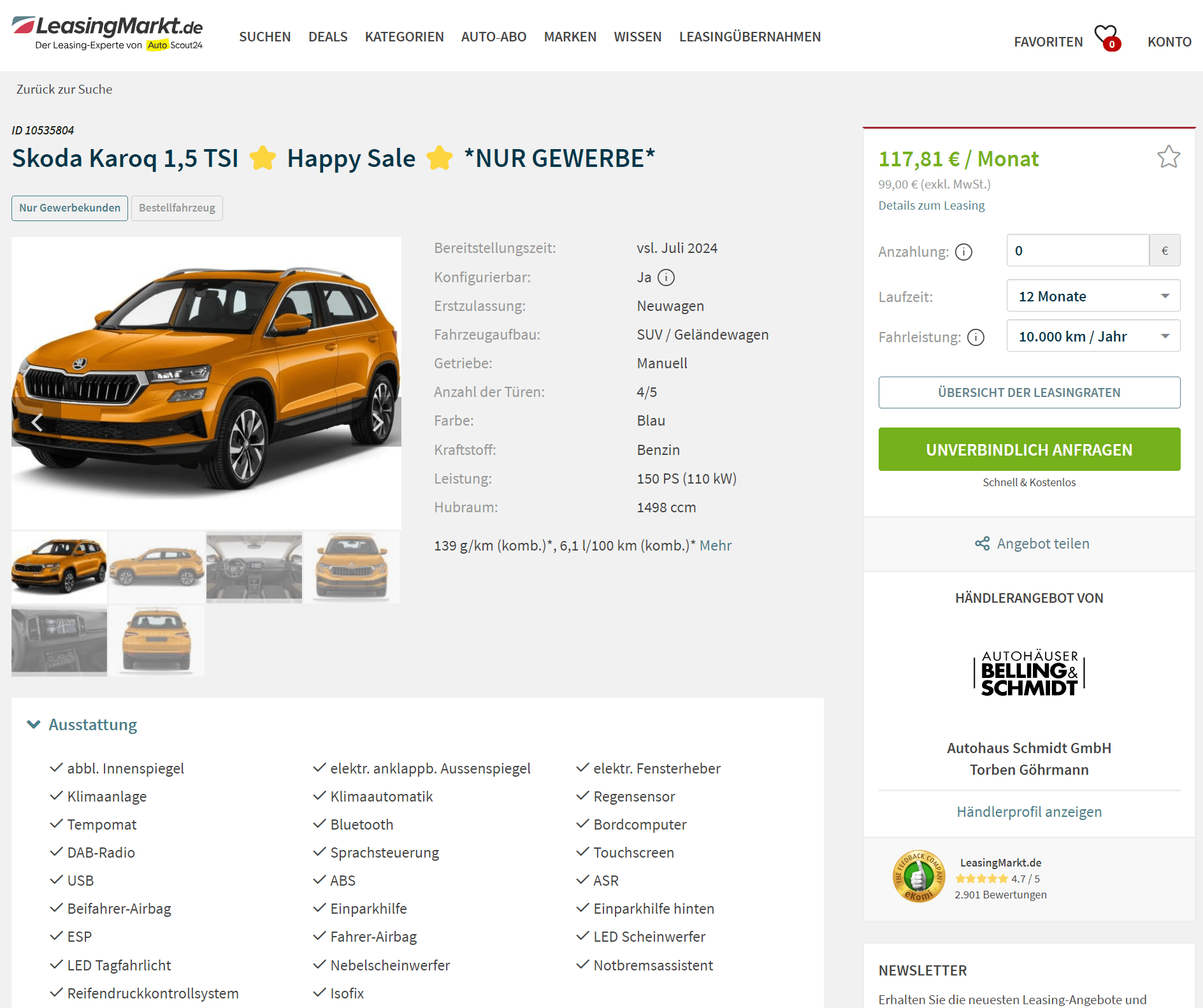The width and height of the screenshot is (1203, 1008).
Task: Click the share icon for Angebot teilen
Action: tap(982, 544)
